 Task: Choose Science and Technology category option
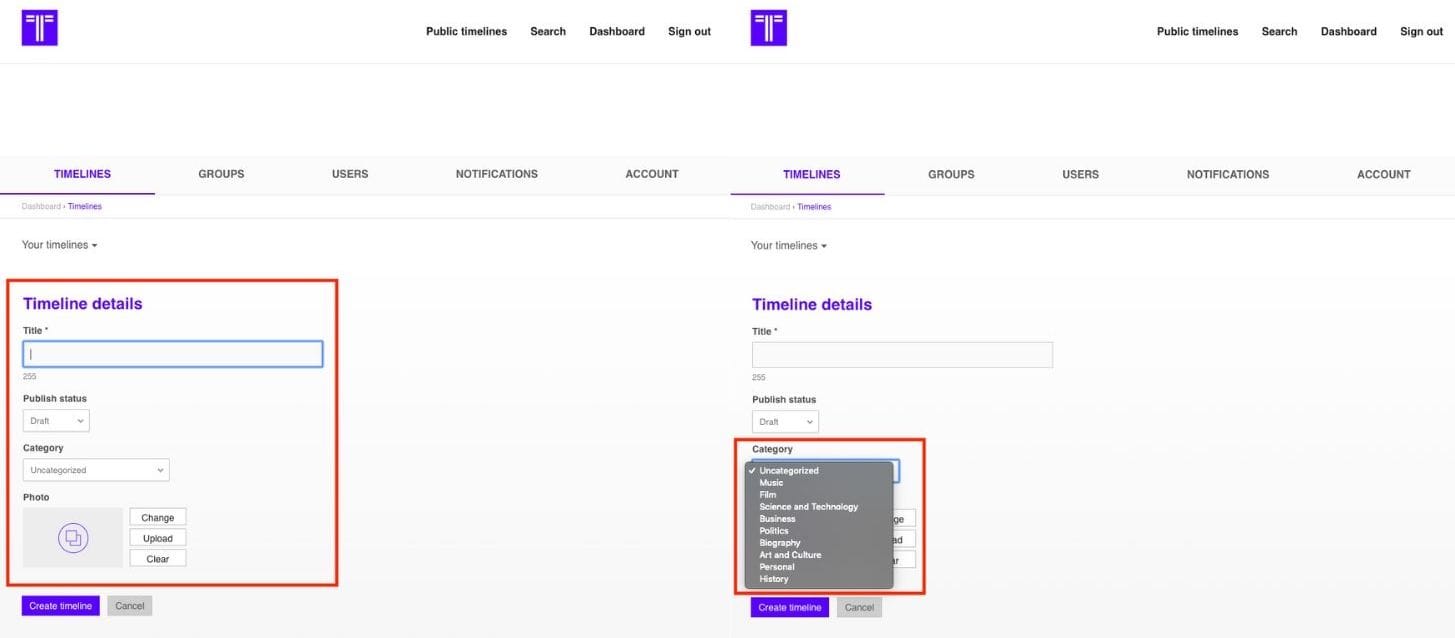[x=808, y=507]
